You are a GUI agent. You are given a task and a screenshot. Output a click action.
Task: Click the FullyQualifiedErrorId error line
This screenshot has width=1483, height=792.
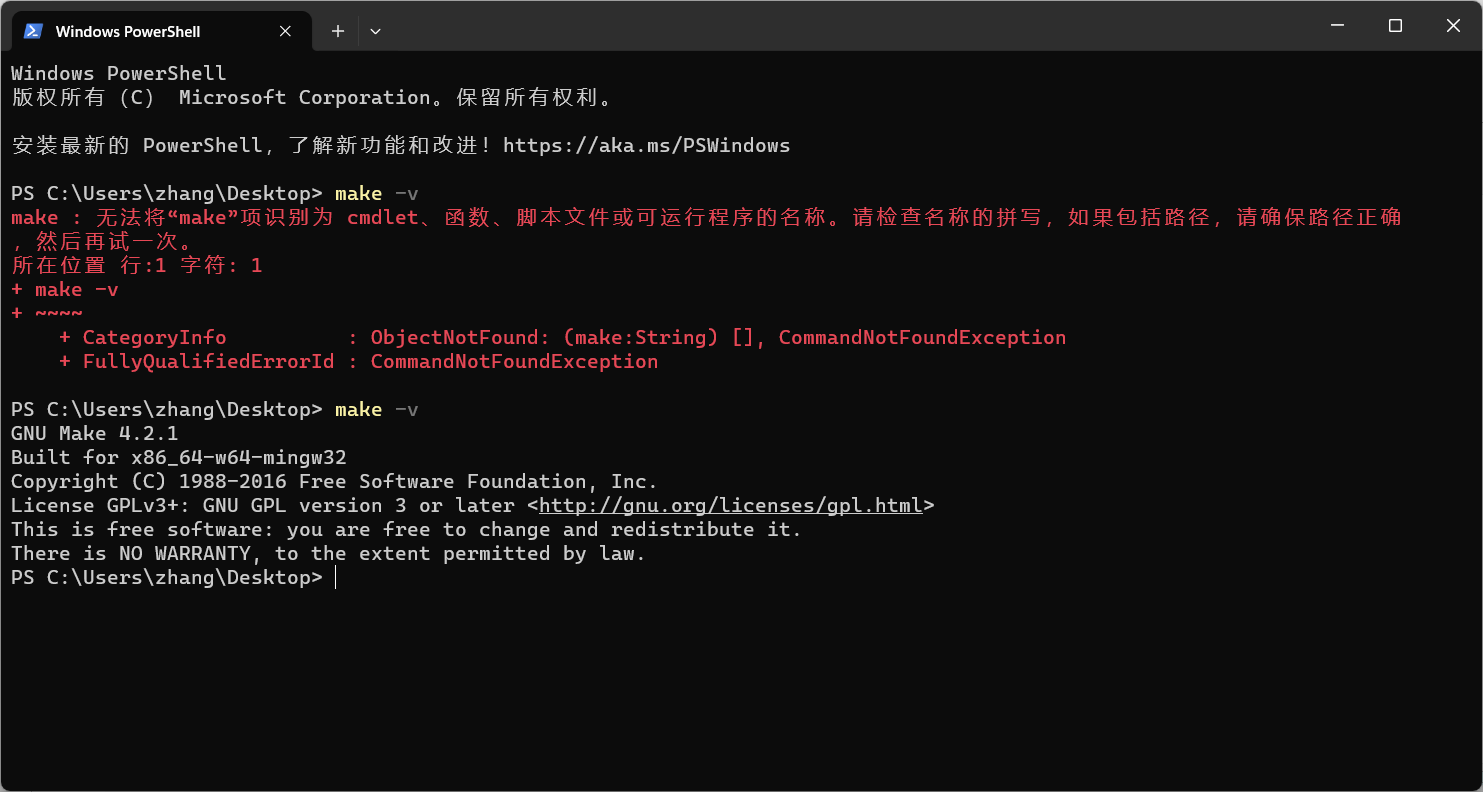tap(358, 361)
